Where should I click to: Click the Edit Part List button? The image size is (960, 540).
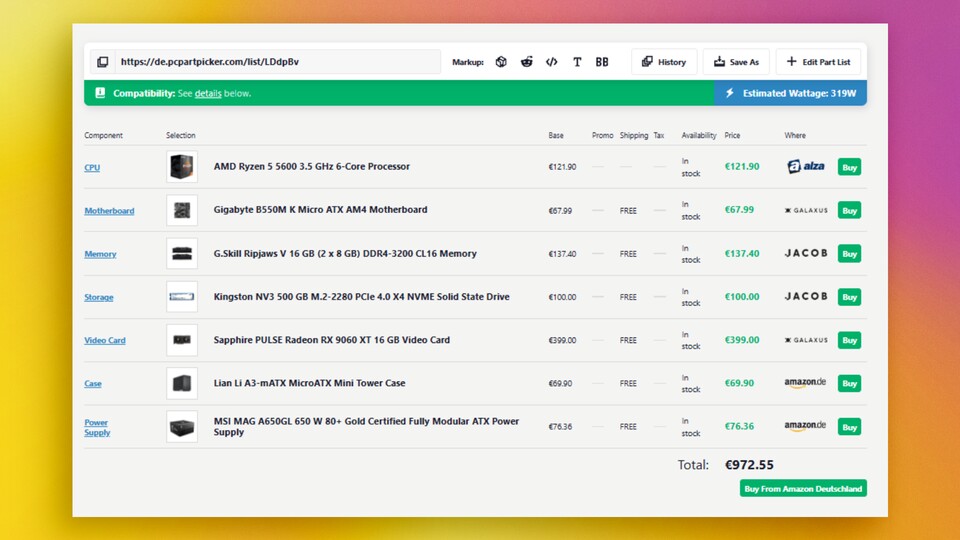[819, 62]
